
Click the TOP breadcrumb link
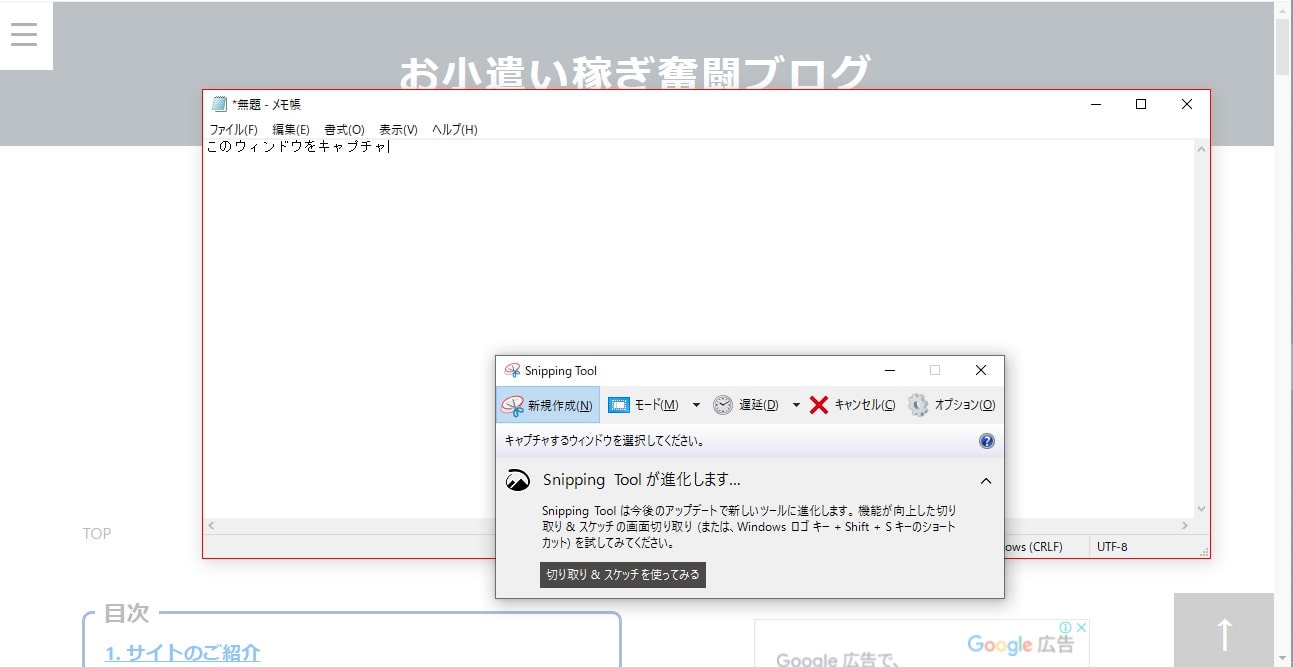(x=97, y=534)
